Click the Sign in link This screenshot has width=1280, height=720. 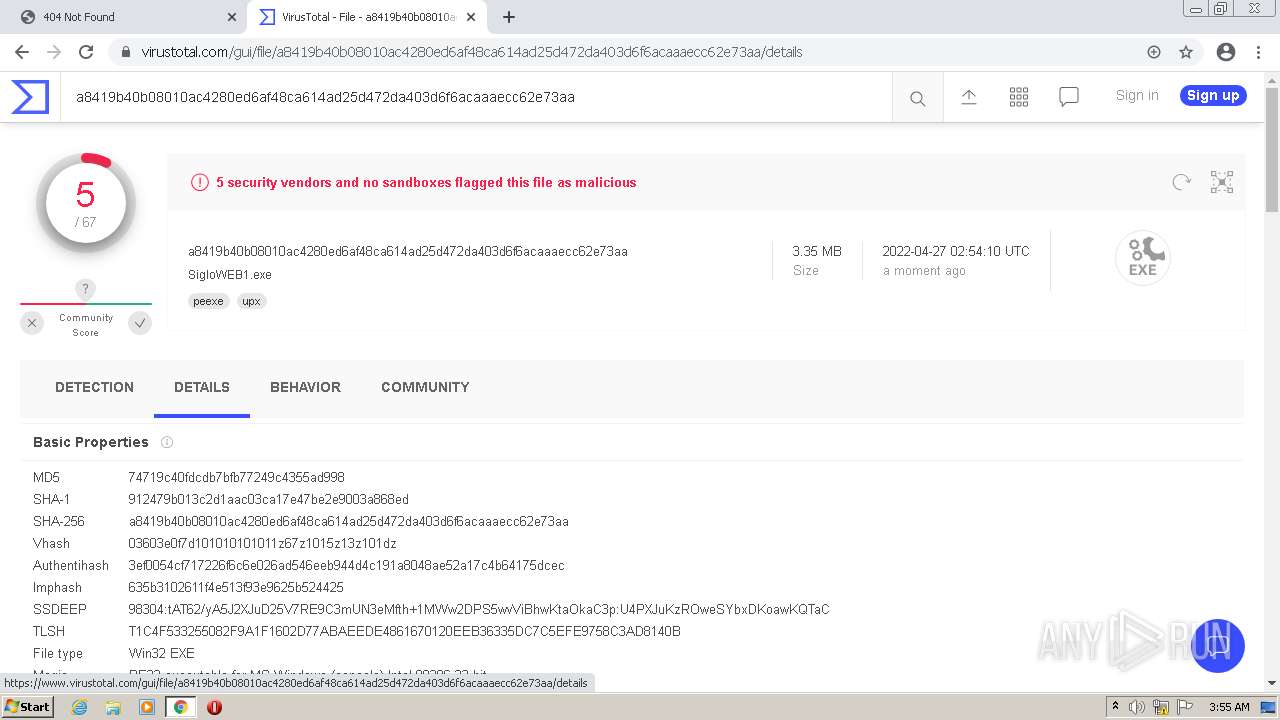(1137, 95)
